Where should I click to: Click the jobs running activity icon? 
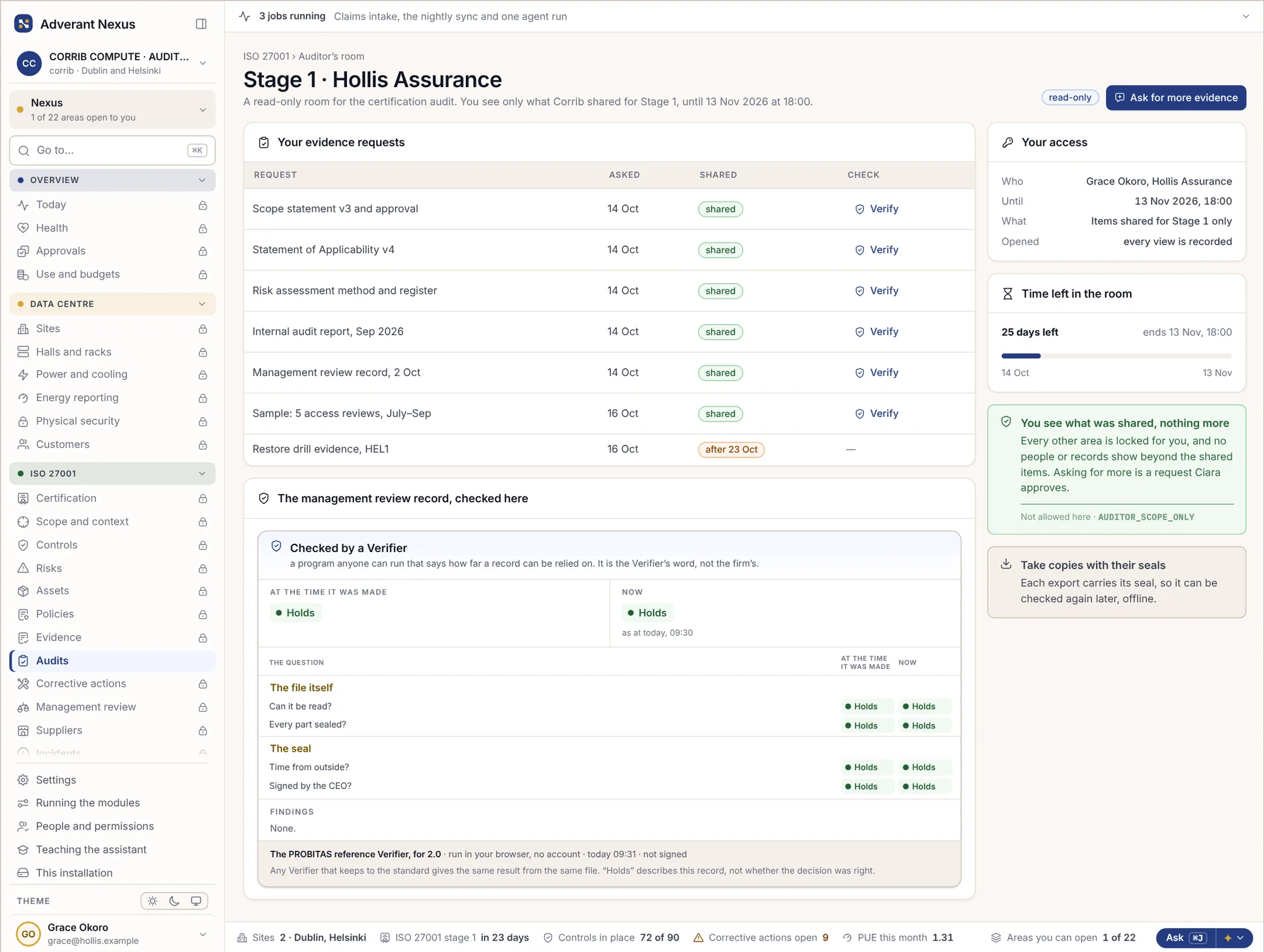click(x=245, y=16)
